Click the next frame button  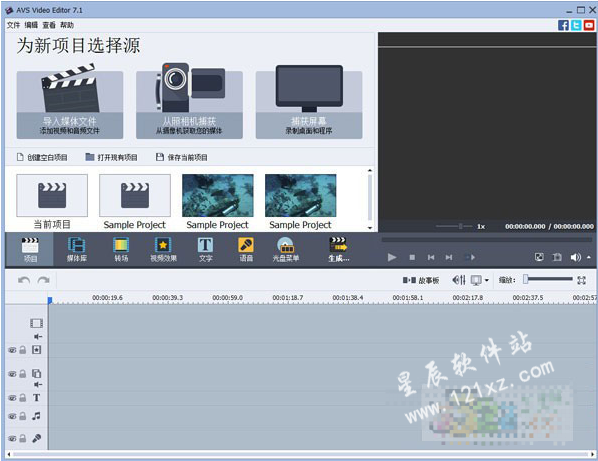[449, 257]
